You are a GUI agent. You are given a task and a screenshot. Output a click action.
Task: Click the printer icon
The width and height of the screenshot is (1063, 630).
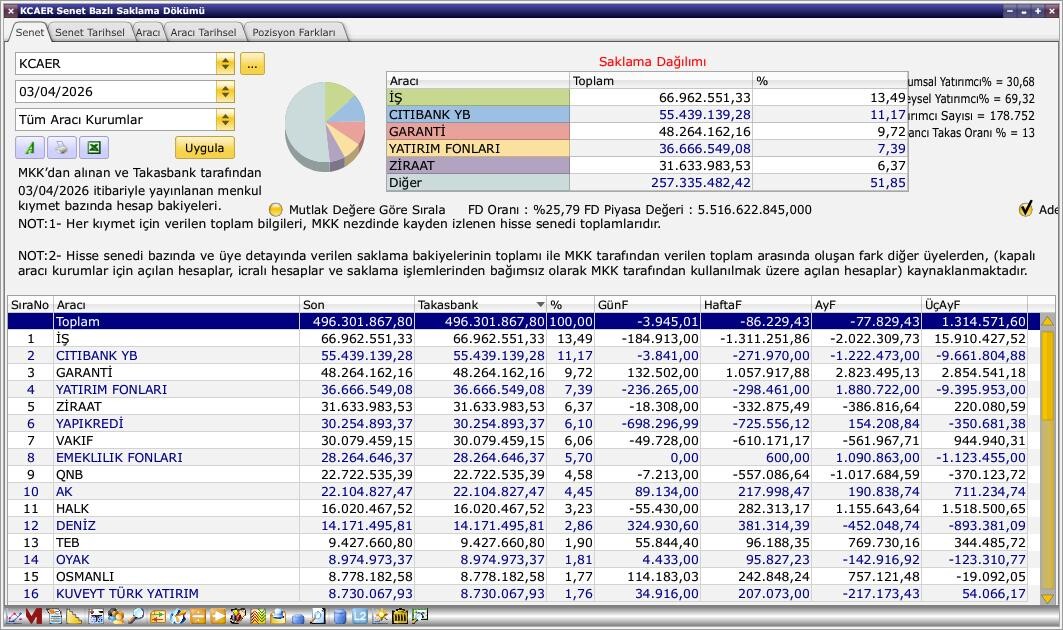pyautogui.click(x=61, y=148)
